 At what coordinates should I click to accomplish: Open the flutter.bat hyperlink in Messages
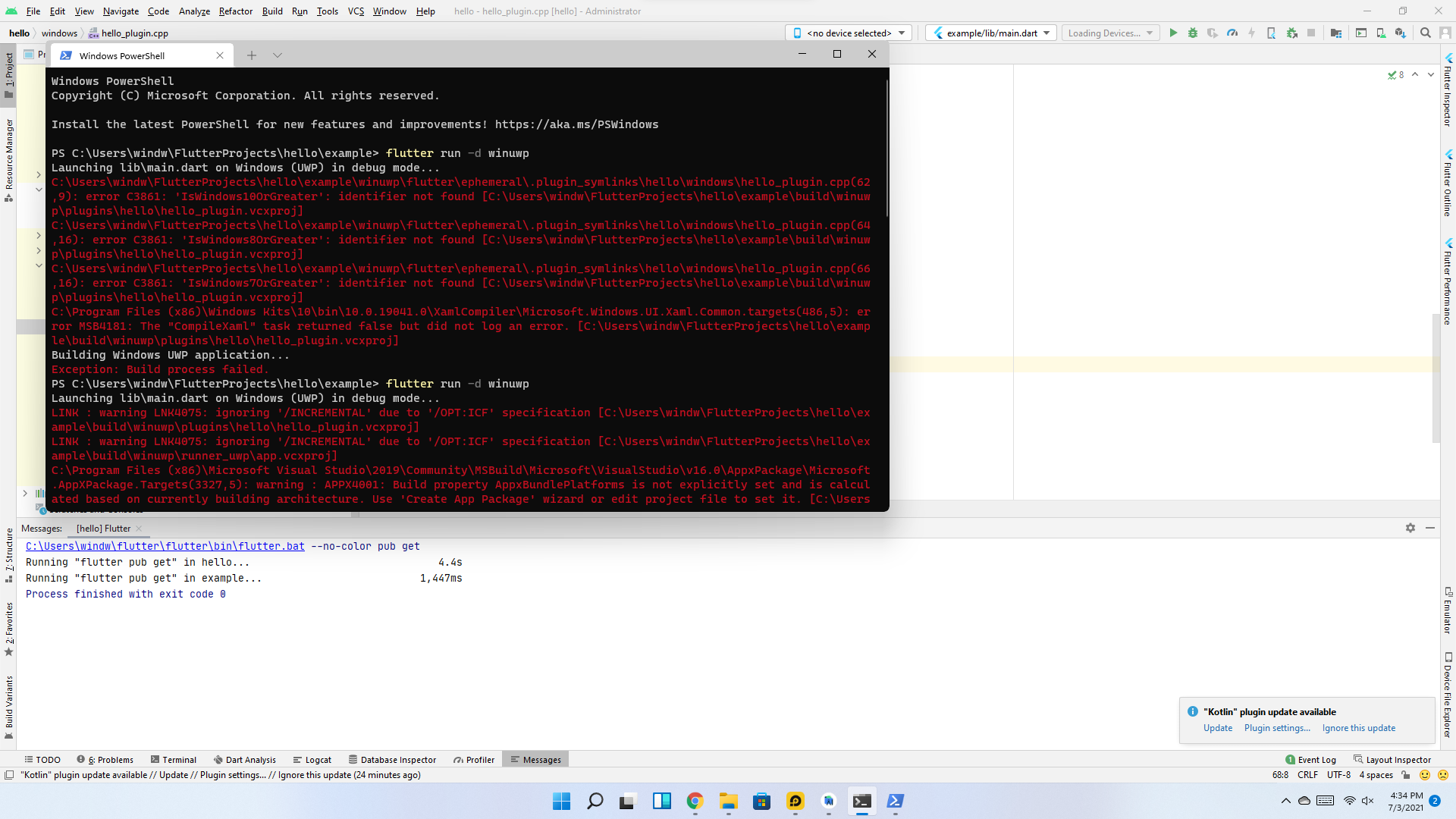click(x=165, y=545)
